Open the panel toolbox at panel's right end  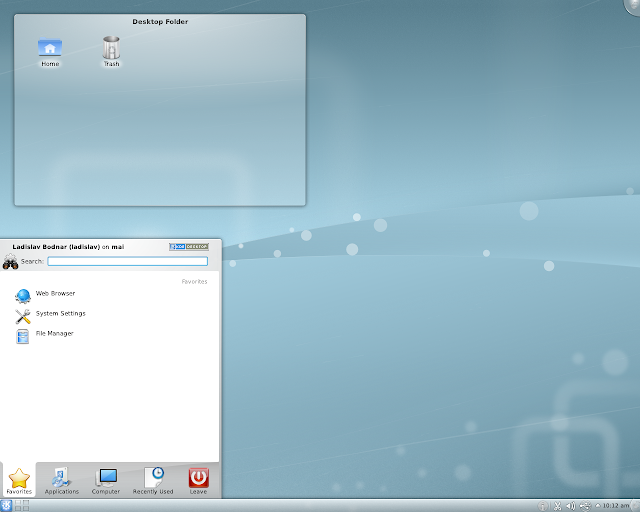(x=636, y=506)
